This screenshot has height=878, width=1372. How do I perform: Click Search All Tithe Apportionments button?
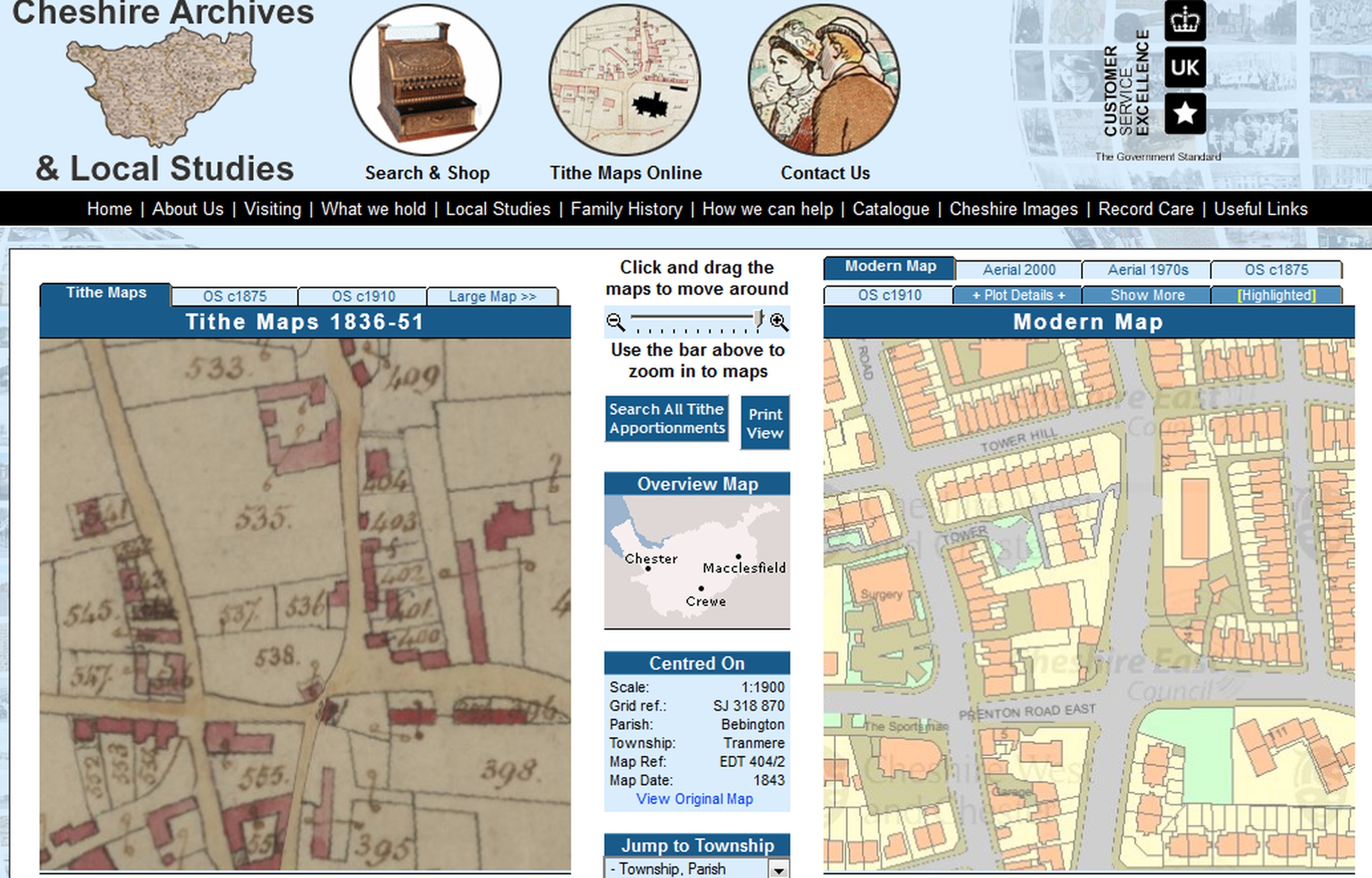click(667, 418)
